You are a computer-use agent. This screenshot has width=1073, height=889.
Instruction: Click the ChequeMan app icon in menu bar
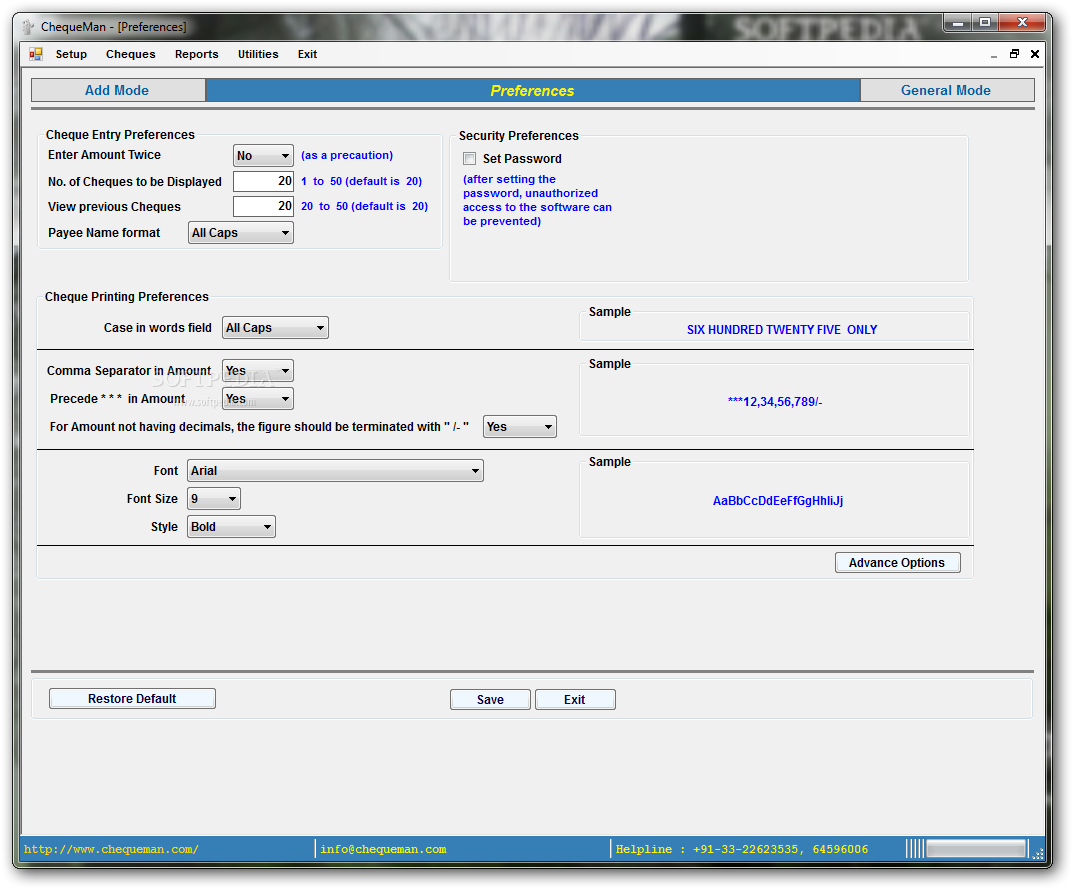[x=36, y=54]
